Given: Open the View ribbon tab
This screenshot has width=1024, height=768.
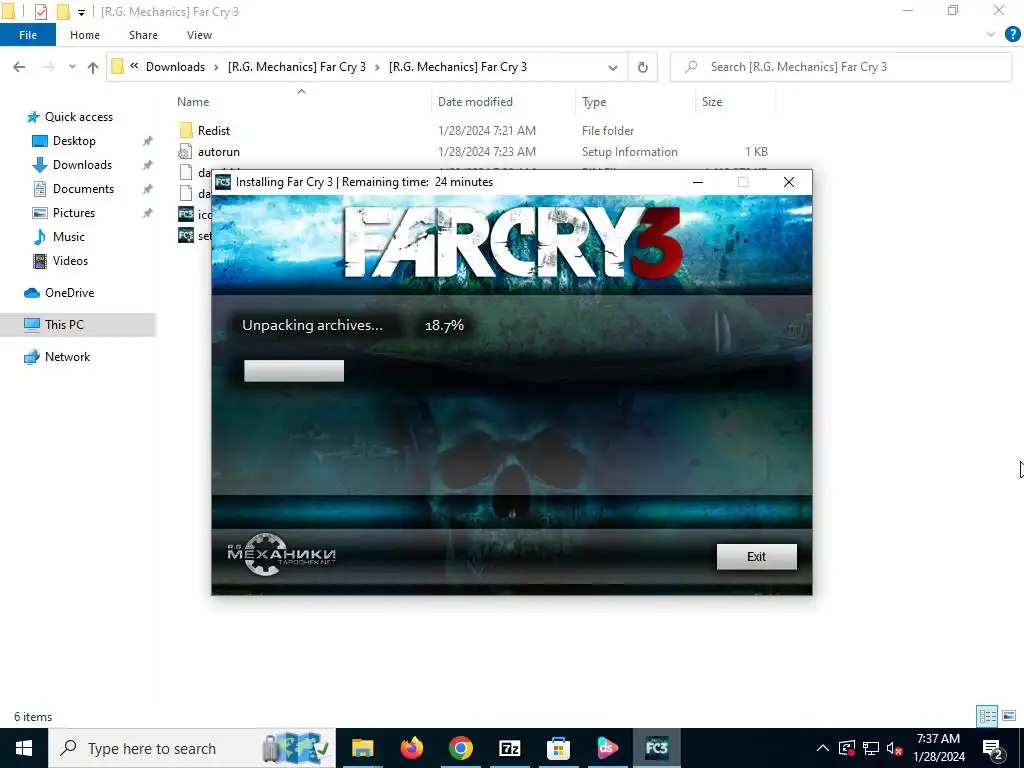Looking at the screenshot, I should [x=199, y=35].
